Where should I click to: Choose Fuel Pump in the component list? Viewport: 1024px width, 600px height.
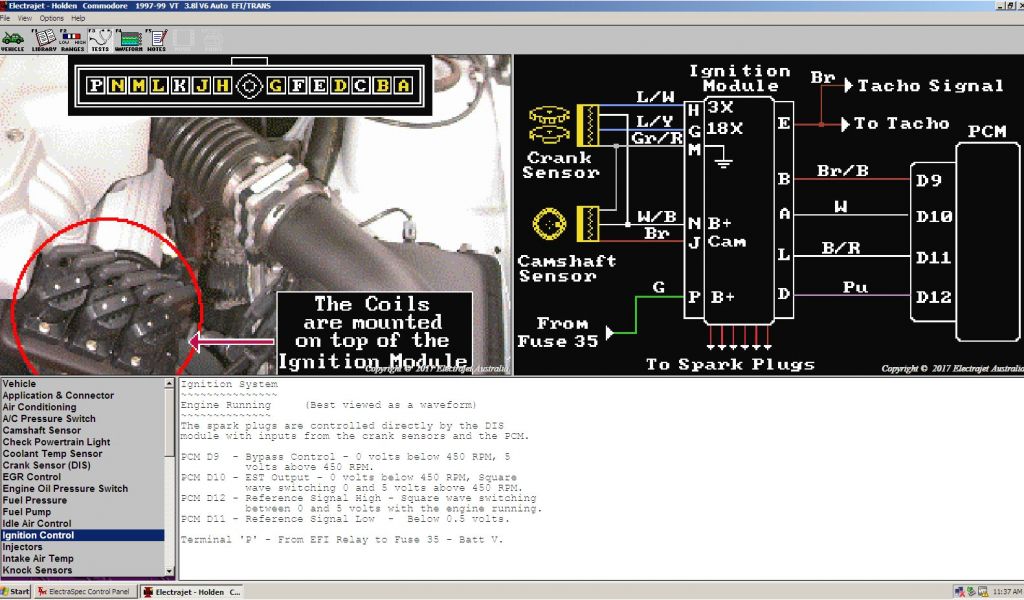click(x=27, y=512)
